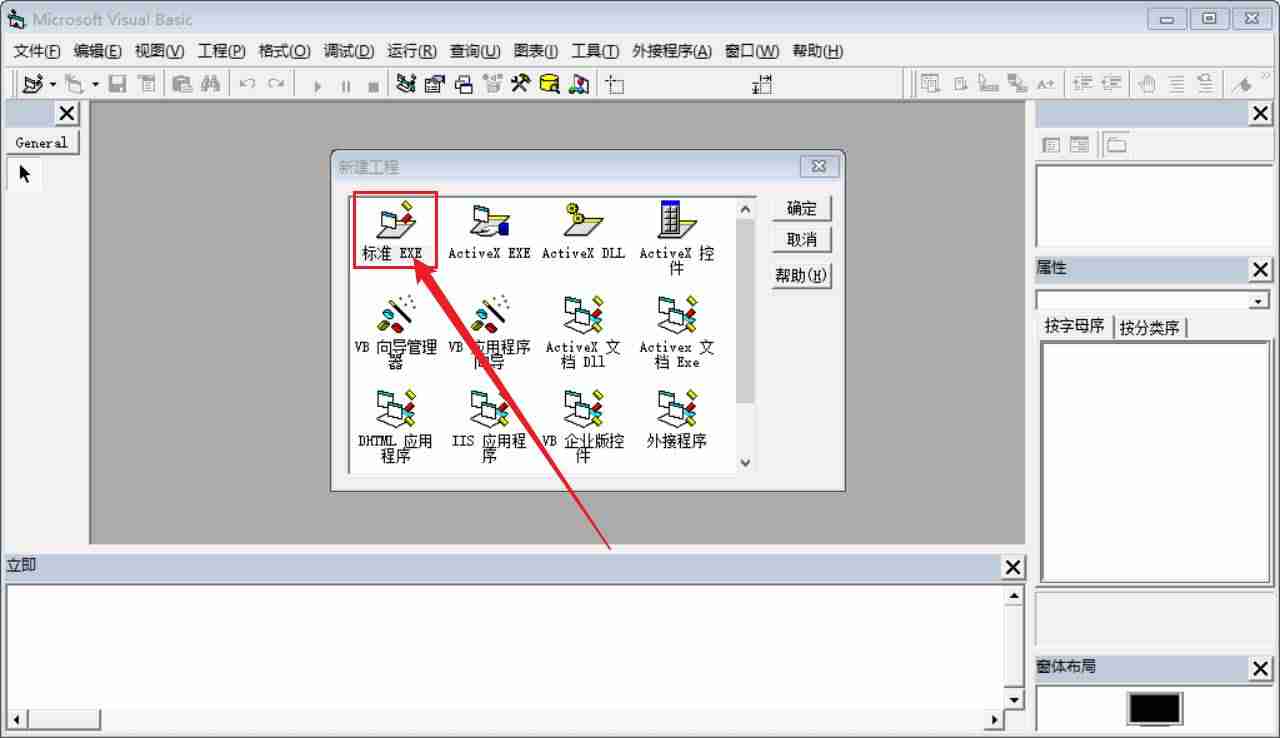Viewport: 1280px width, 738px height.
Task: Open Add Form dropdown arrow
Action: coord(95,84)
